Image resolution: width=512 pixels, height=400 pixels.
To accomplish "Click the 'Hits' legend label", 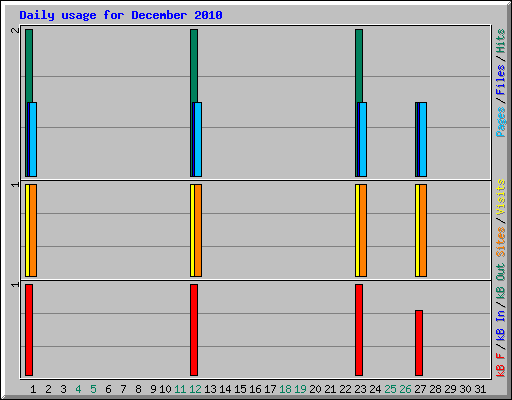I will (500, 41).
